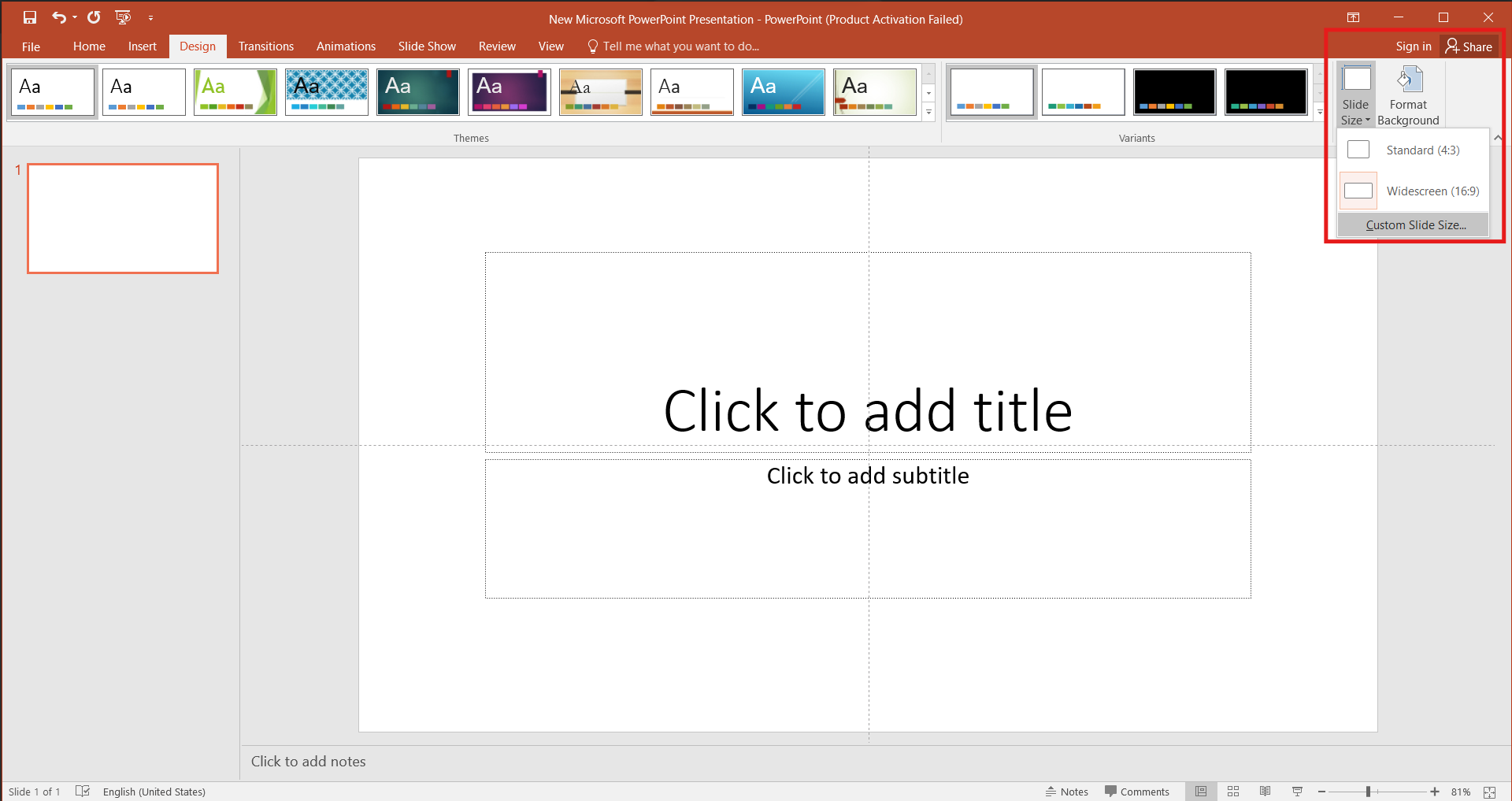This screenshot has height=801, width=1512.
Task: Choose Standard (4:3) slide size
Action: click(x=1414, y=150)
